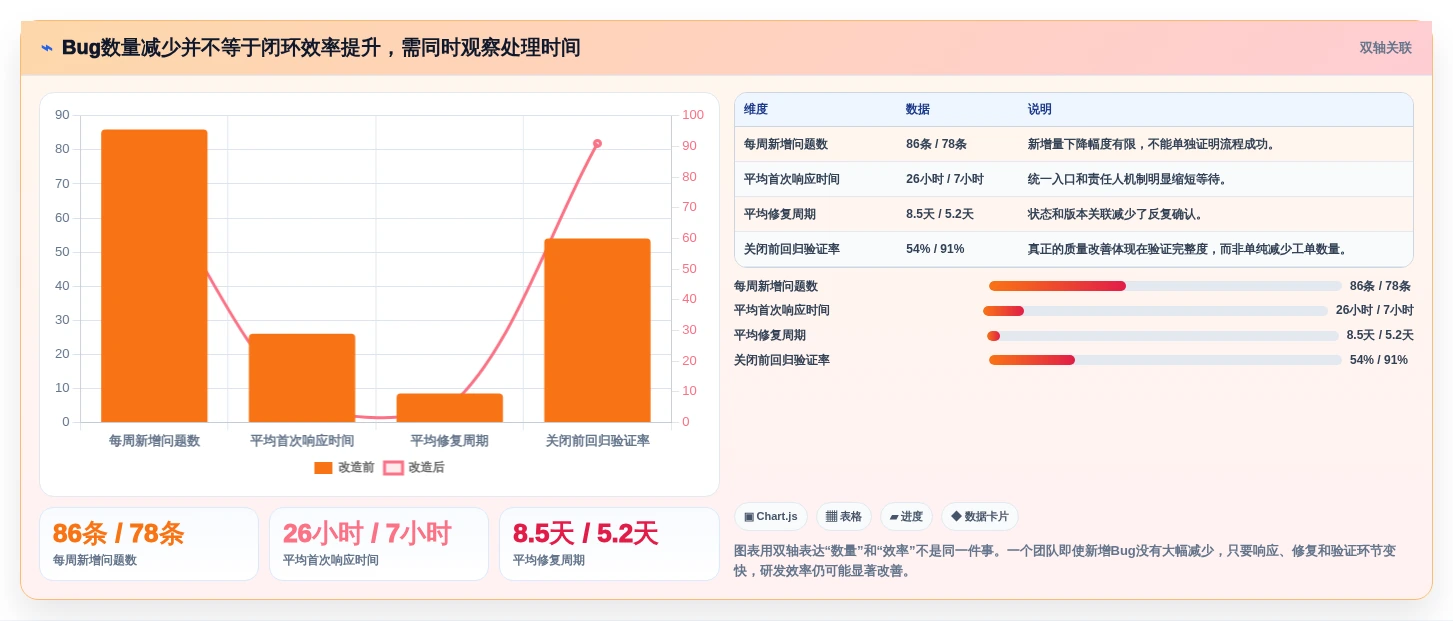The height and width of the screenshot is (621, 1453).
Task: Click table cell 每周新增问题数
Action: pyautogui.click(x=786, y=144)
